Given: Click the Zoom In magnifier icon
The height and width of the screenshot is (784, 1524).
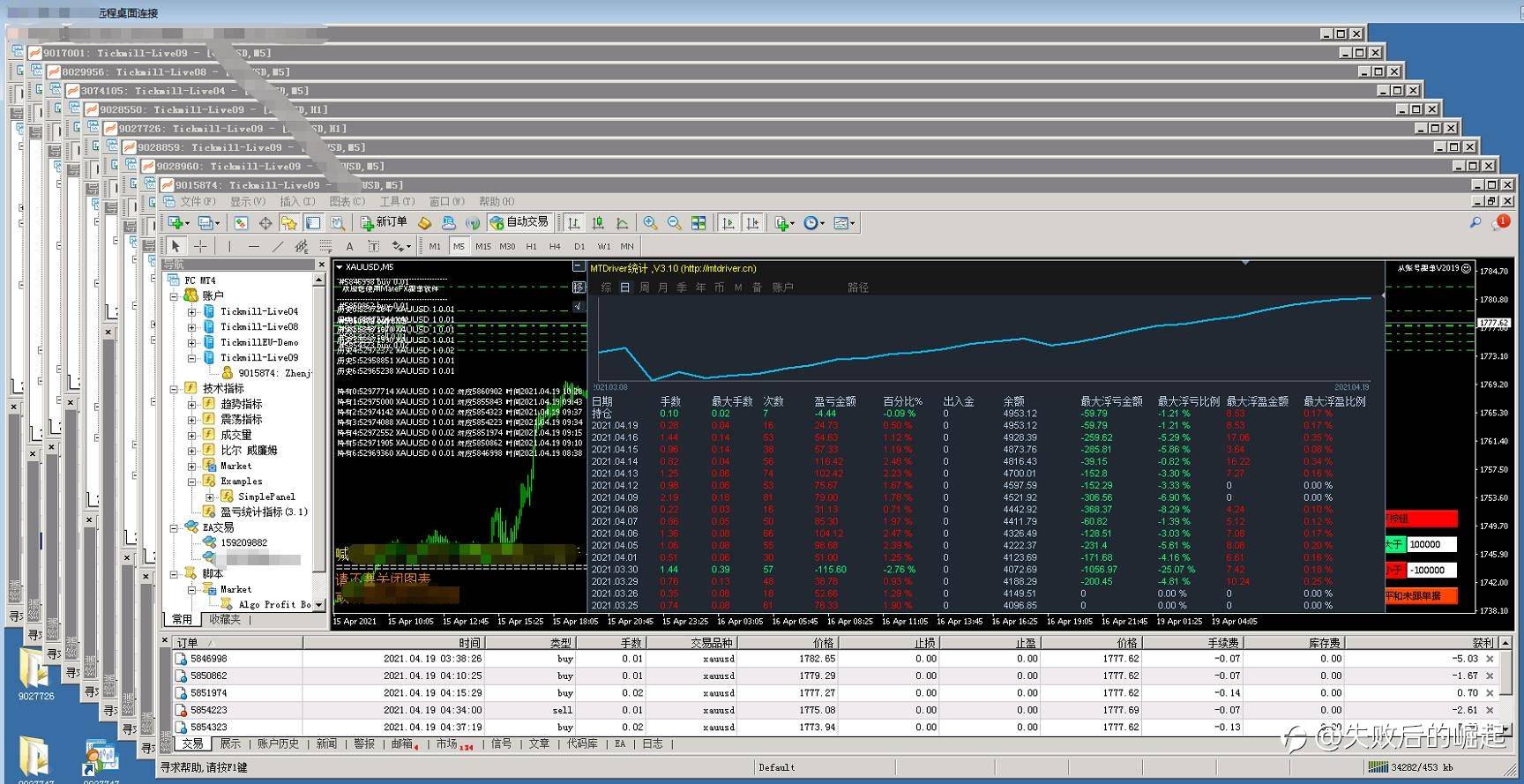Looking at the screenshot, I should tap(650, 223).
